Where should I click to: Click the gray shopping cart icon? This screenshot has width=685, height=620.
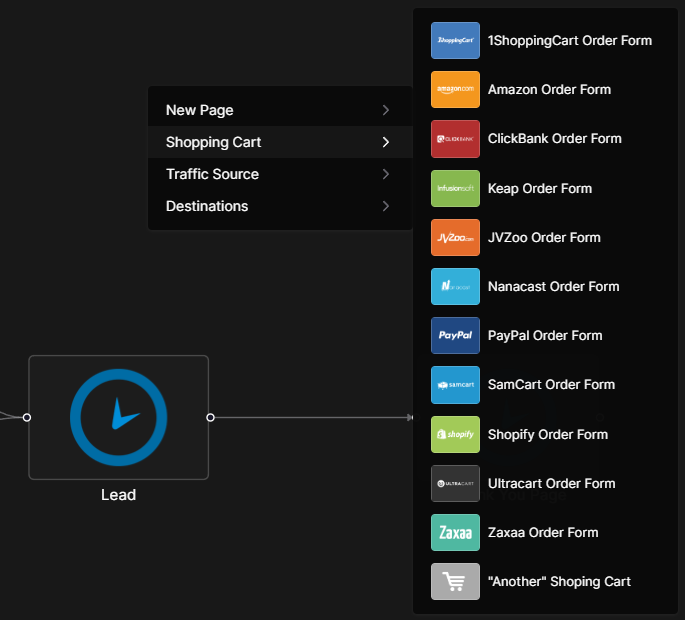(455, 581)
